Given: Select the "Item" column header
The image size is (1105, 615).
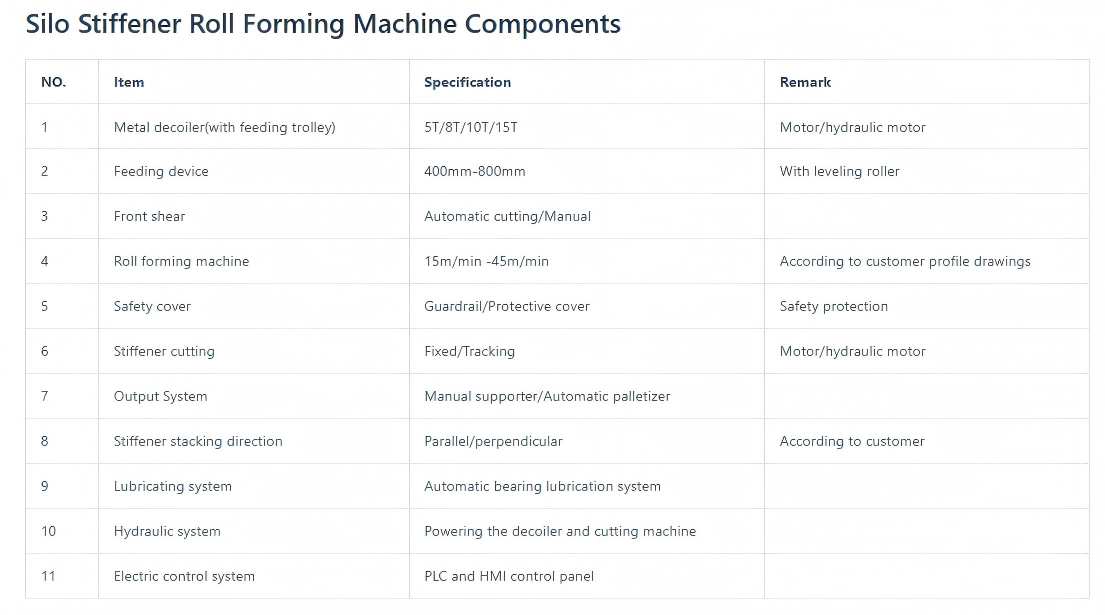Looking at the screenshot, I should coord(129,82).
